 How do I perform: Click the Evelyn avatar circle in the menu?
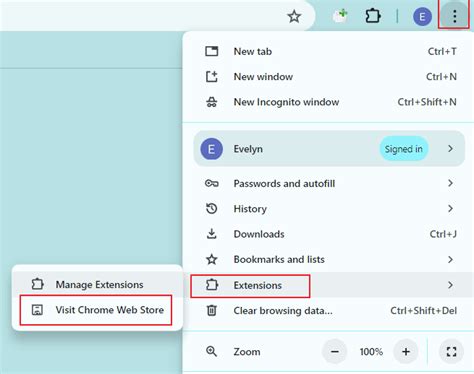212,149
